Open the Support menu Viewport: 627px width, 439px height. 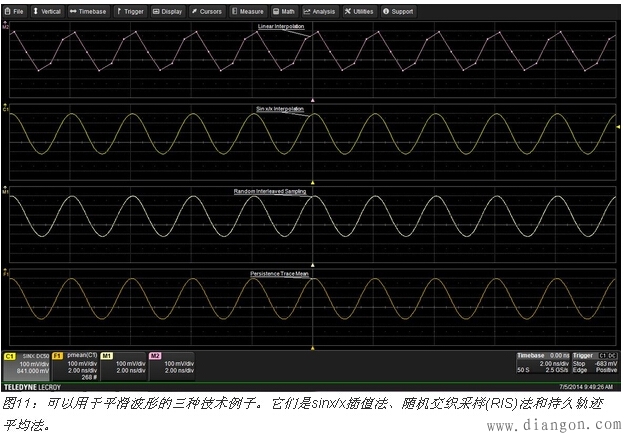coord(399,12)
